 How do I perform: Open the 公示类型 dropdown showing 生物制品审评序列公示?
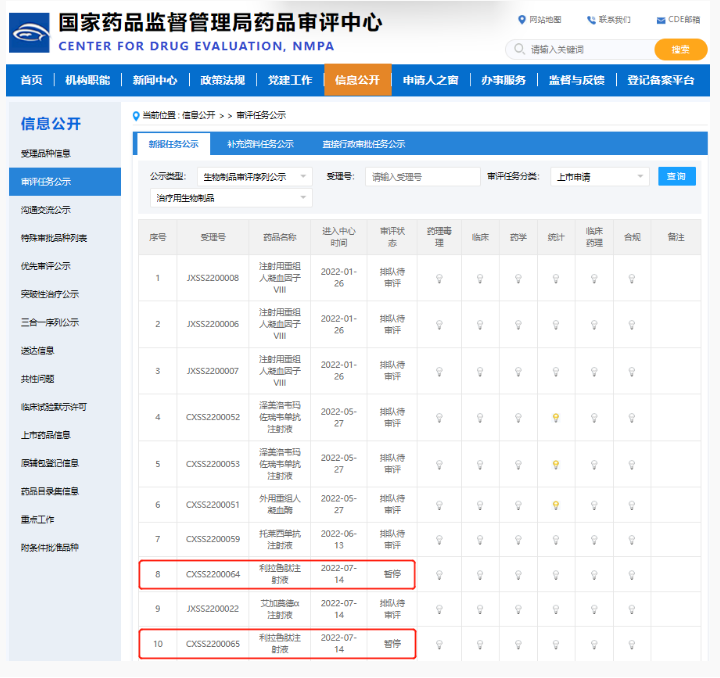pyautogui.click(x=254, y=177)
